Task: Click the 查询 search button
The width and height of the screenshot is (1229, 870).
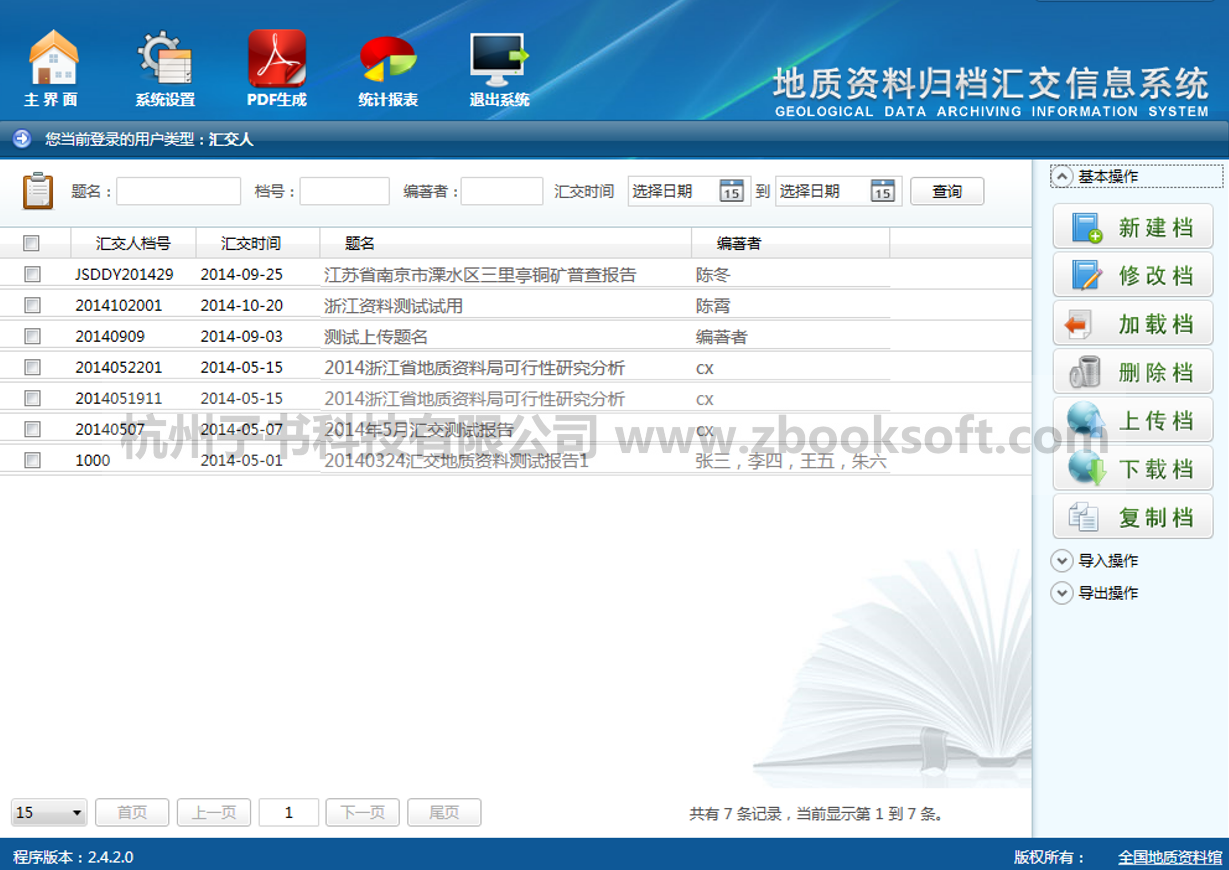Action: pyautogui.click(x=947, y=191)
